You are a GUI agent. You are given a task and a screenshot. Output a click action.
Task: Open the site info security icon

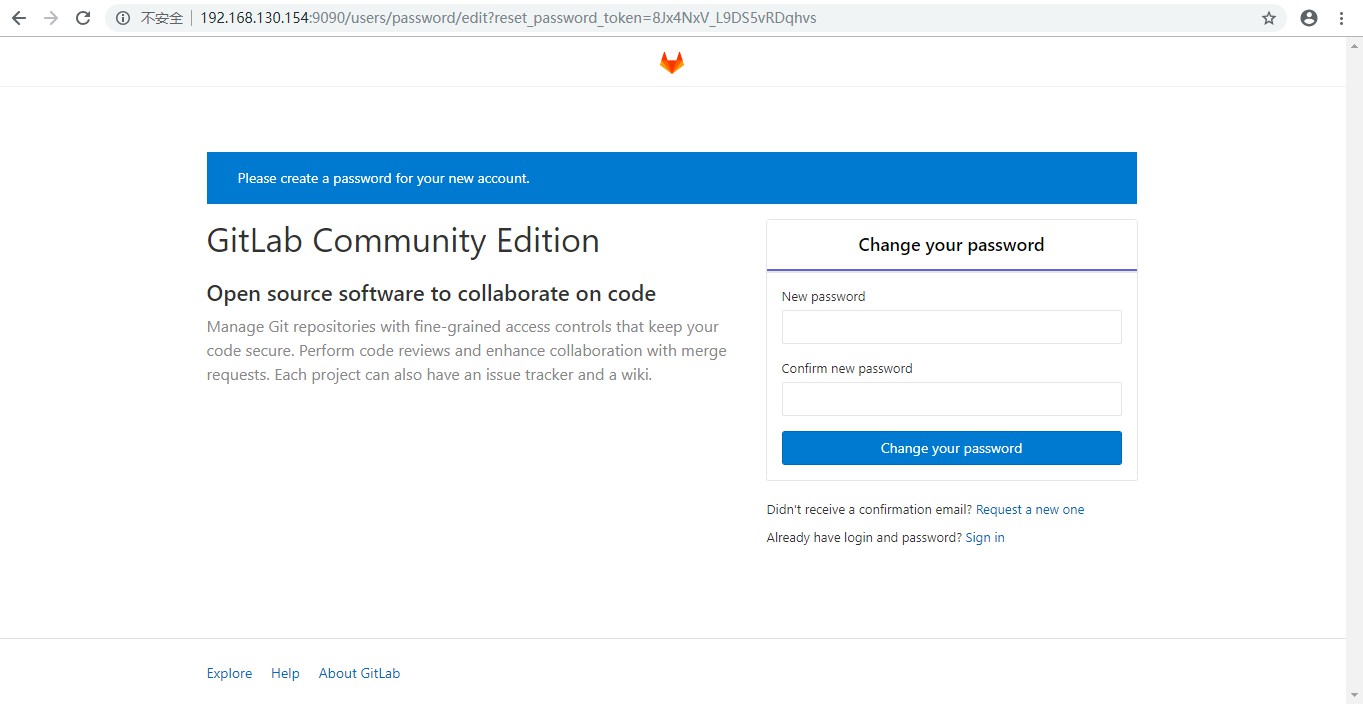123,18
